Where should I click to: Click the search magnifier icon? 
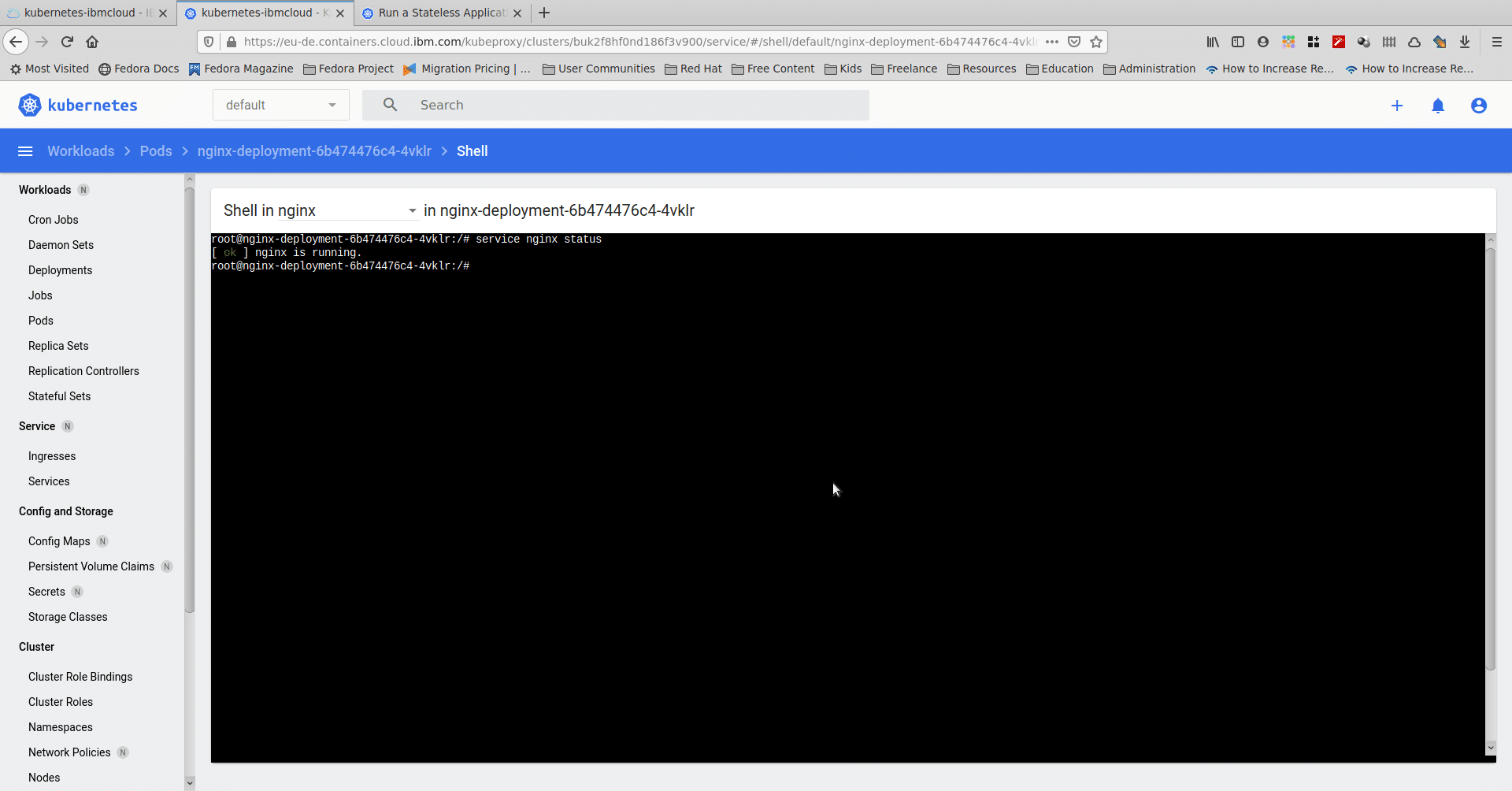pyautogui.click(x=390, y=105)
